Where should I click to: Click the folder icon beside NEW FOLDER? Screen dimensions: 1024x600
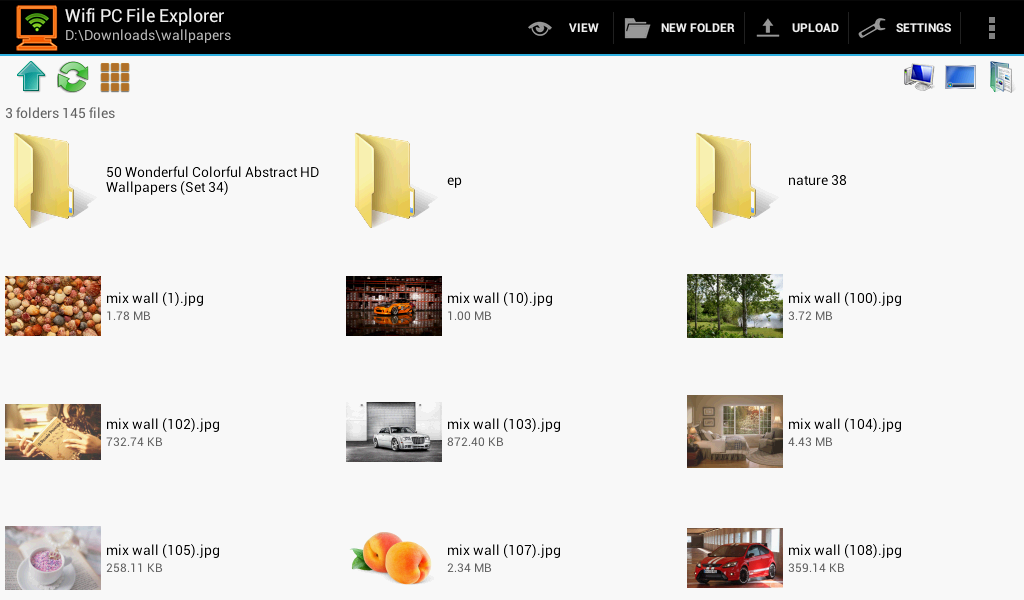(637, 27)
